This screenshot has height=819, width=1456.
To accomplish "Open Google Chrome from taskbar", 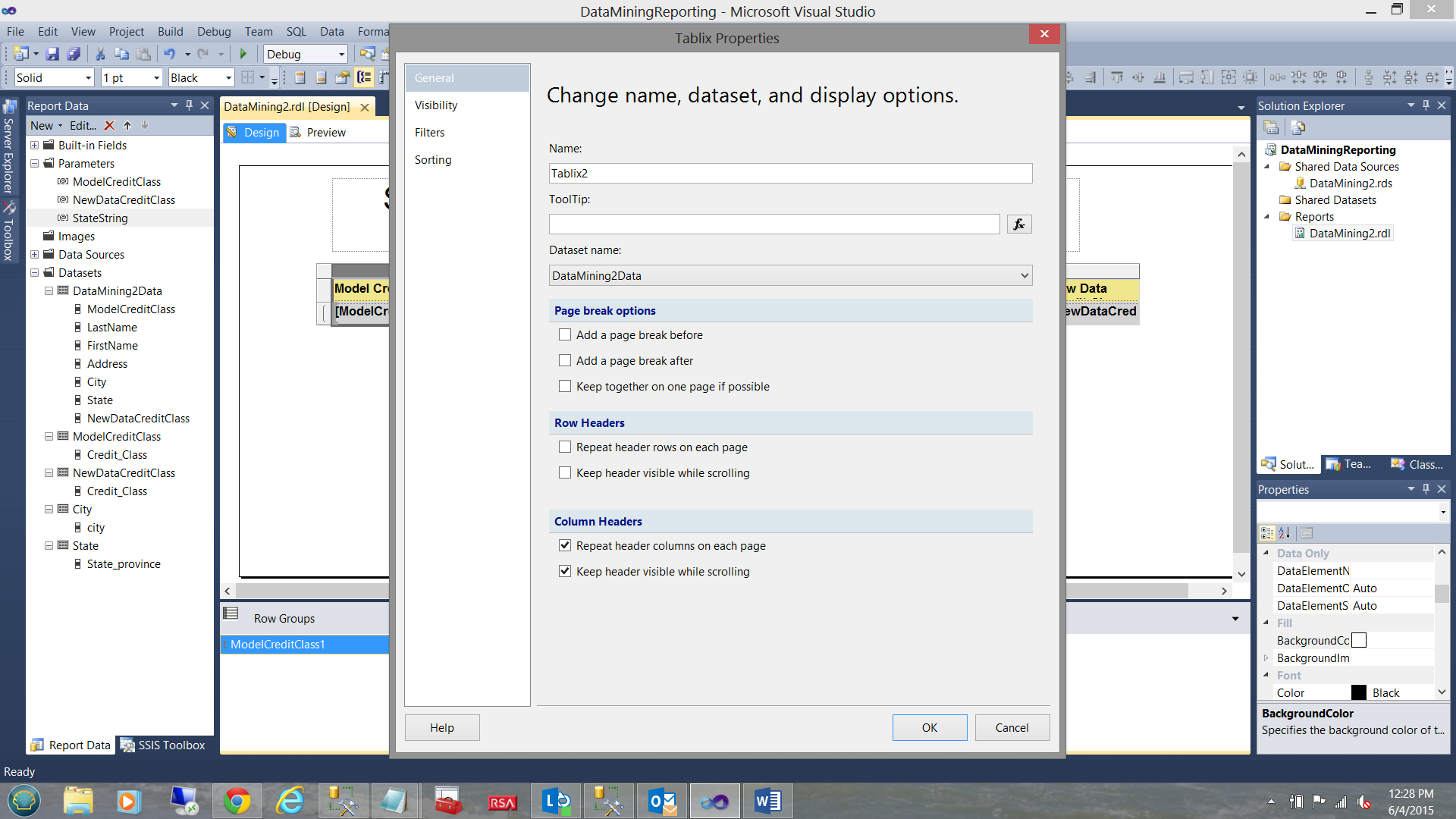I will (x=237, y=801).
